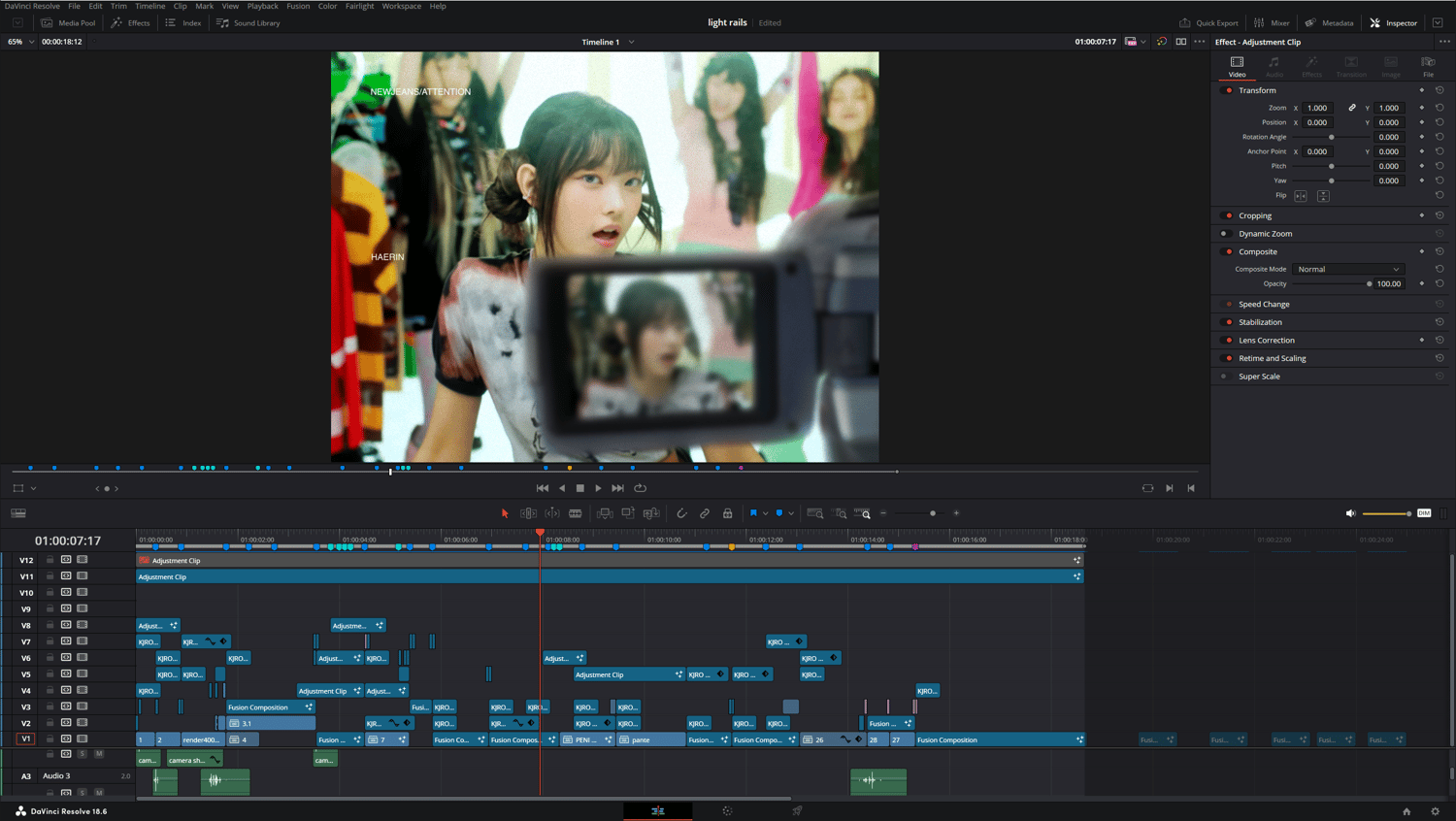Click the Flip Horizontal icon
1456x821 pixels.
[x=1301, y=196]
